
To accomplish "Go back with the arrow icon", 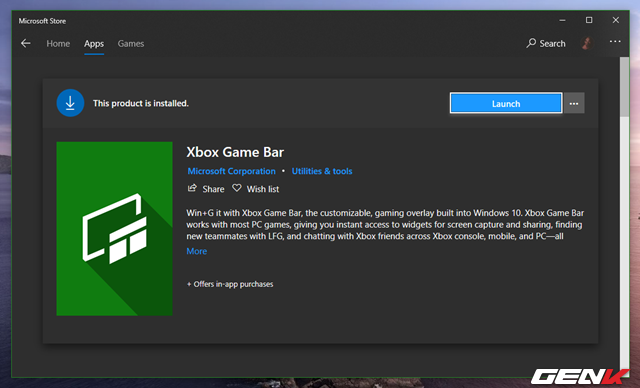I will pyautogui.click(x=26, y=43).
